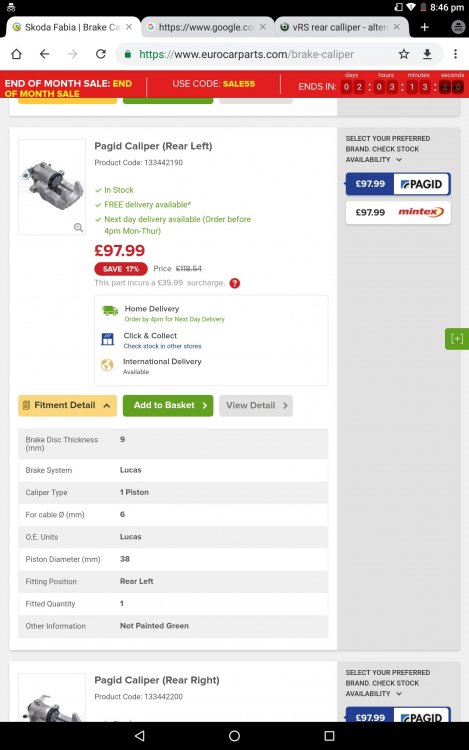Tap the download icon in address bar
Viewport: 469px width, 750px height.
pos(427,54)
